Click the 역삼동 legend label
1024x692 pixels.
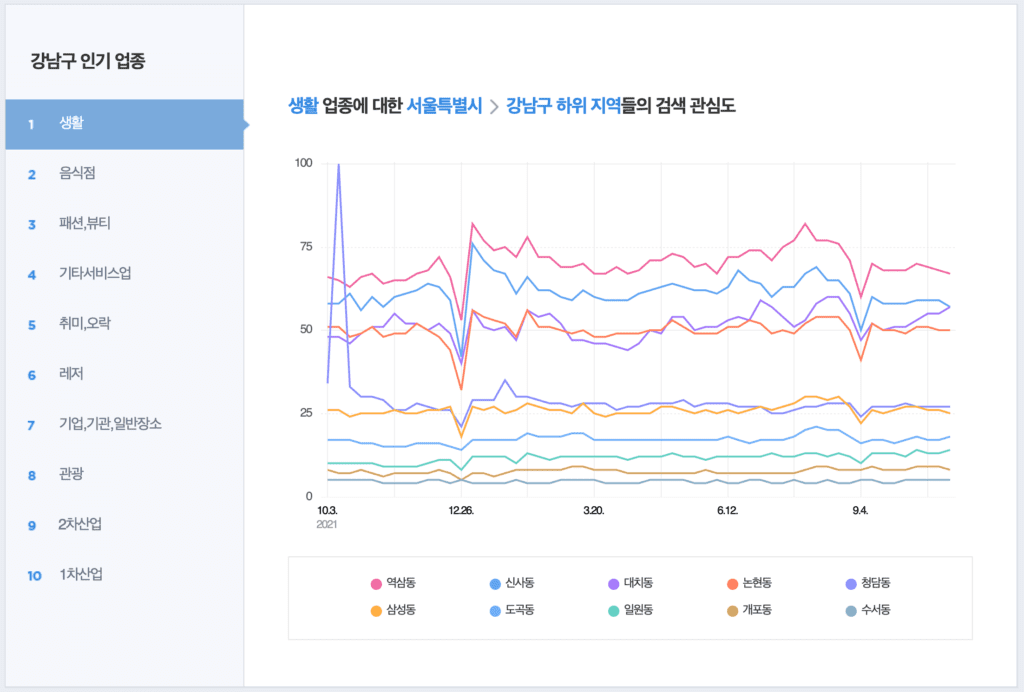tap(401, 583)
